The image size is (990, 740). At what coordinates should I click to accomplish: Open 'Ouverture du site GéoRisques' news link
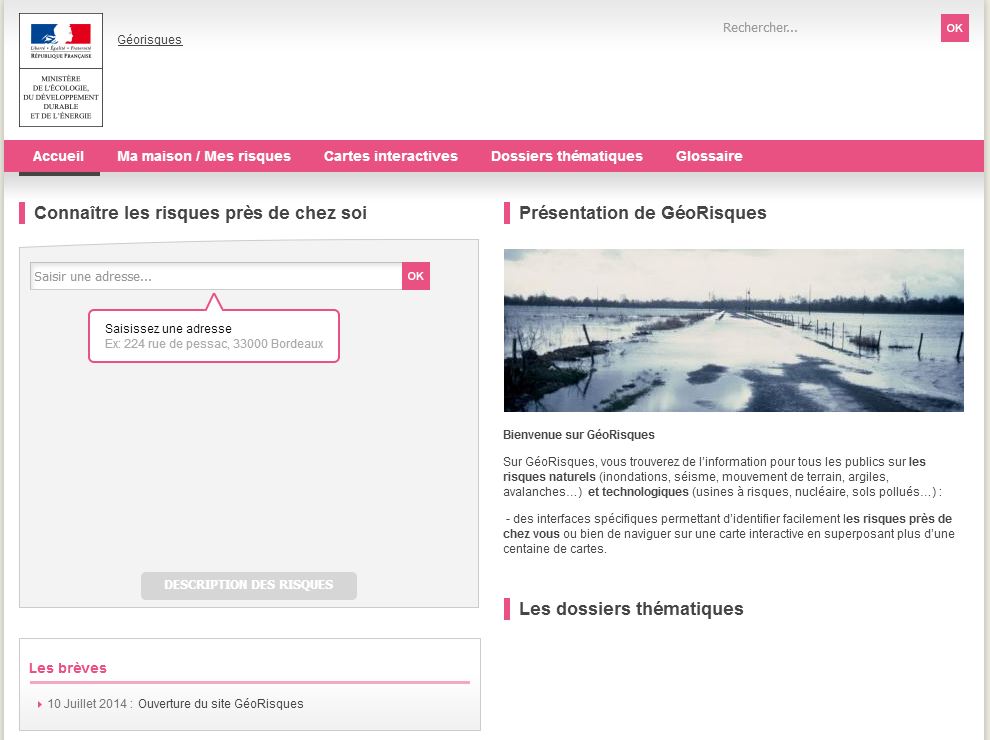pyautogui.click(x=220, y=704)
